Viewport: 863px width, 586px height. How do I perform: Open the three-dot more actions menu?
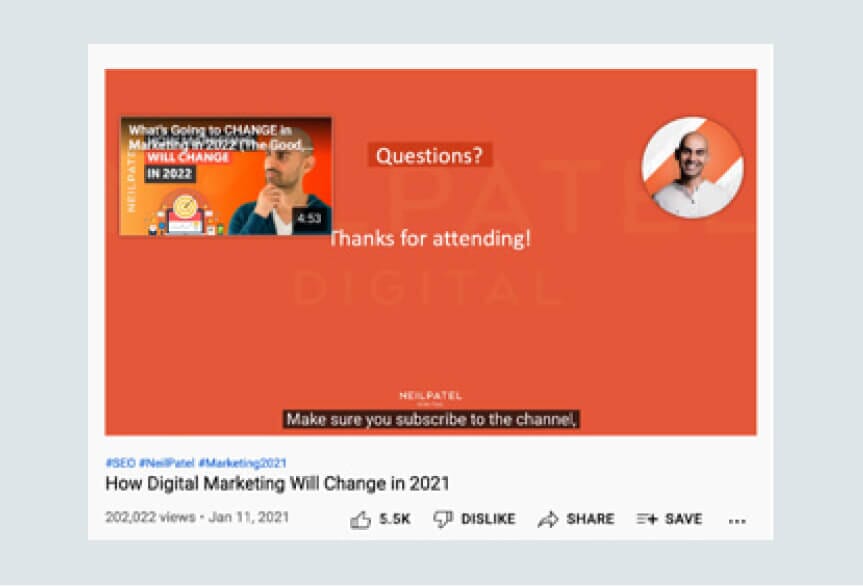(x=737, y=521)
